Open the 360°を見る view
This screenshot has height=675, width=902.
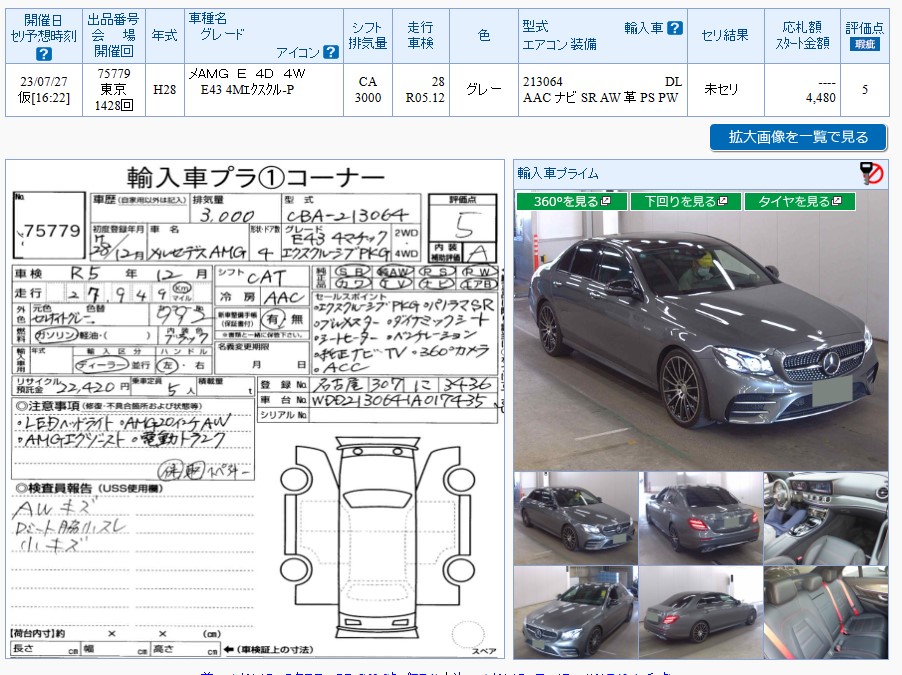coord(571,201)
